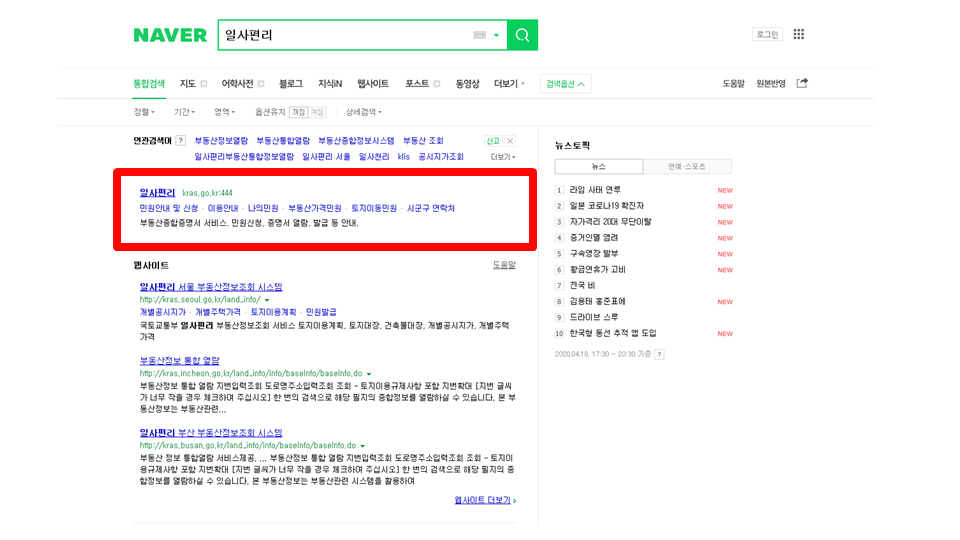Viewport: 960px width, 540px height.
Task: Click the green search magnifier button
Action: [x=522, y=35]
